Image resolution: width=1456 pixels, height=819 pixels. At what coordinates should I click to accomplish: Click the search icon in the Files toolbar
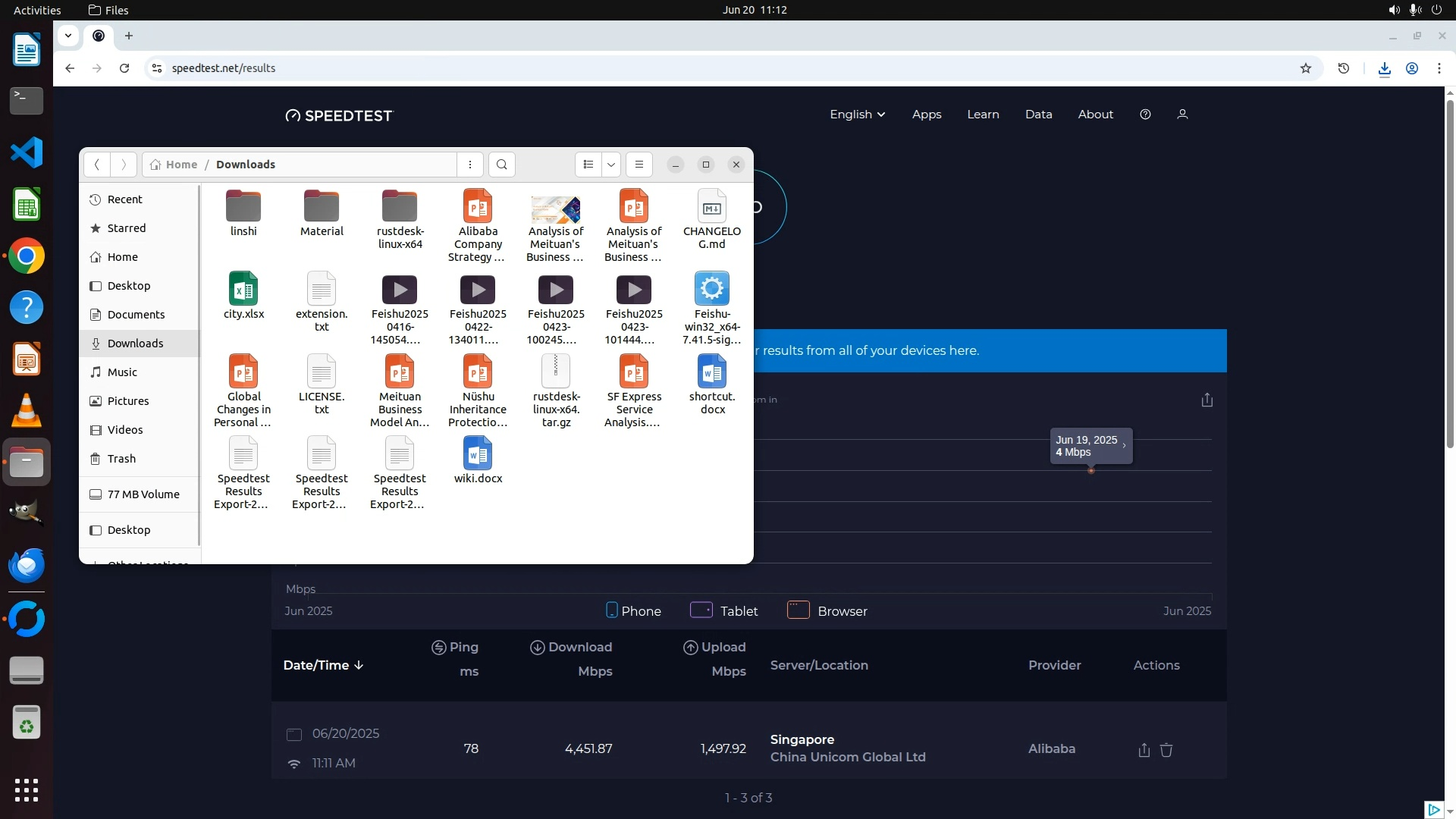click(501, 165)
